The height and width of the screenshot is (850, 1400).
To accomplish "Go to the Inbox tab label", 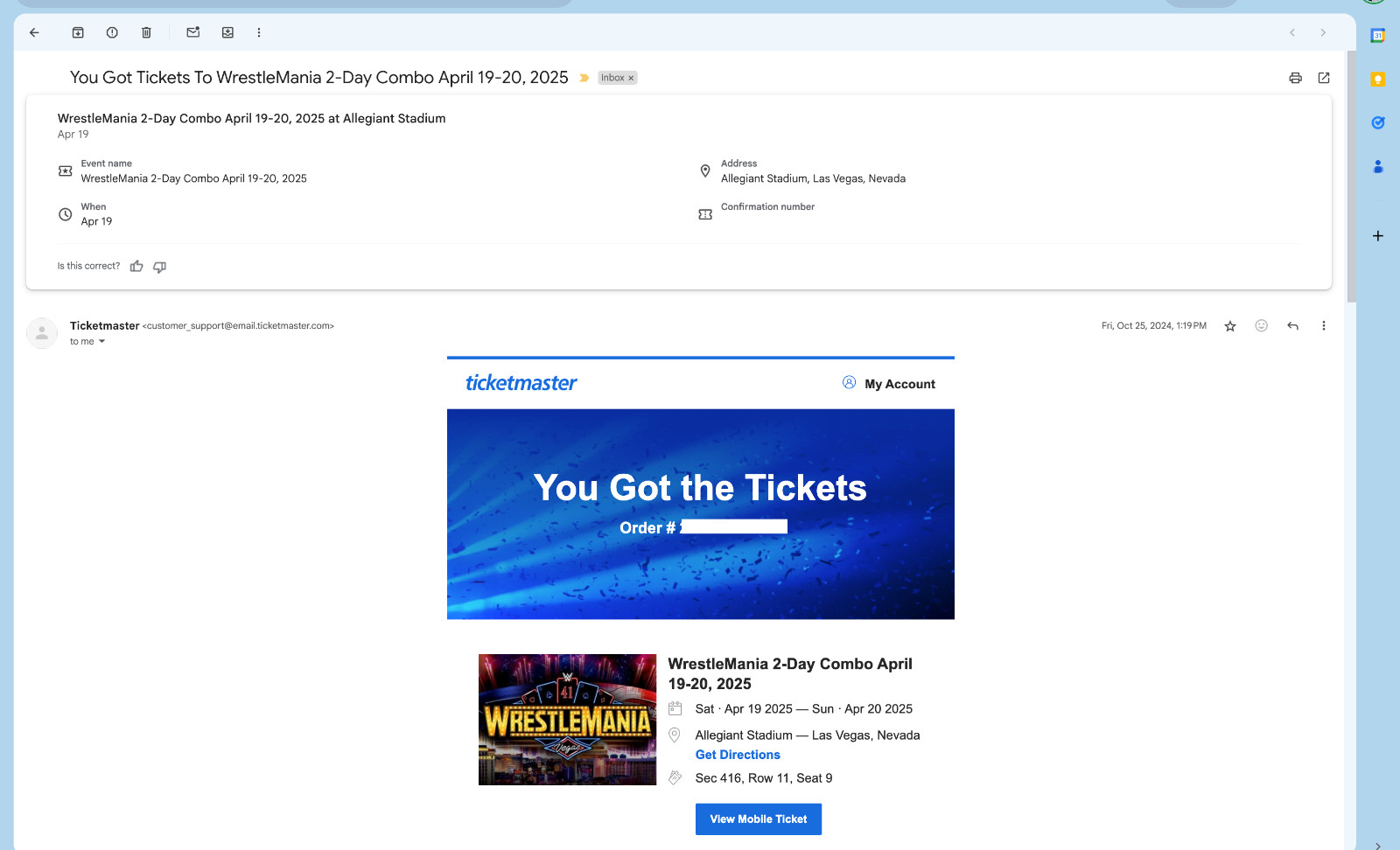I will click(612, 77).
